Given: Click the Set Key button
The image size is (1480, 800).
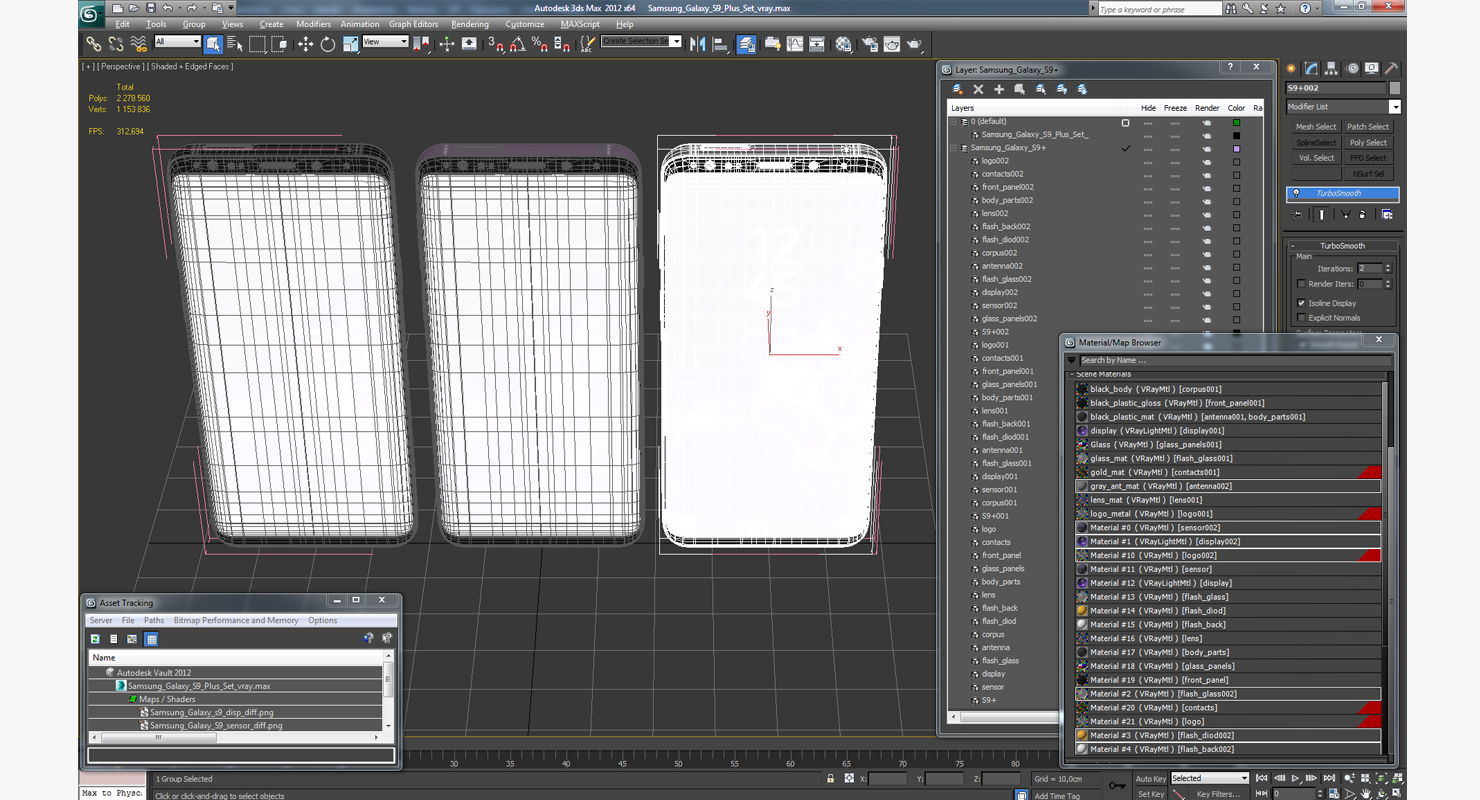Looking at the screenshot, I should pyautogui.click(x=1150, y=794).
